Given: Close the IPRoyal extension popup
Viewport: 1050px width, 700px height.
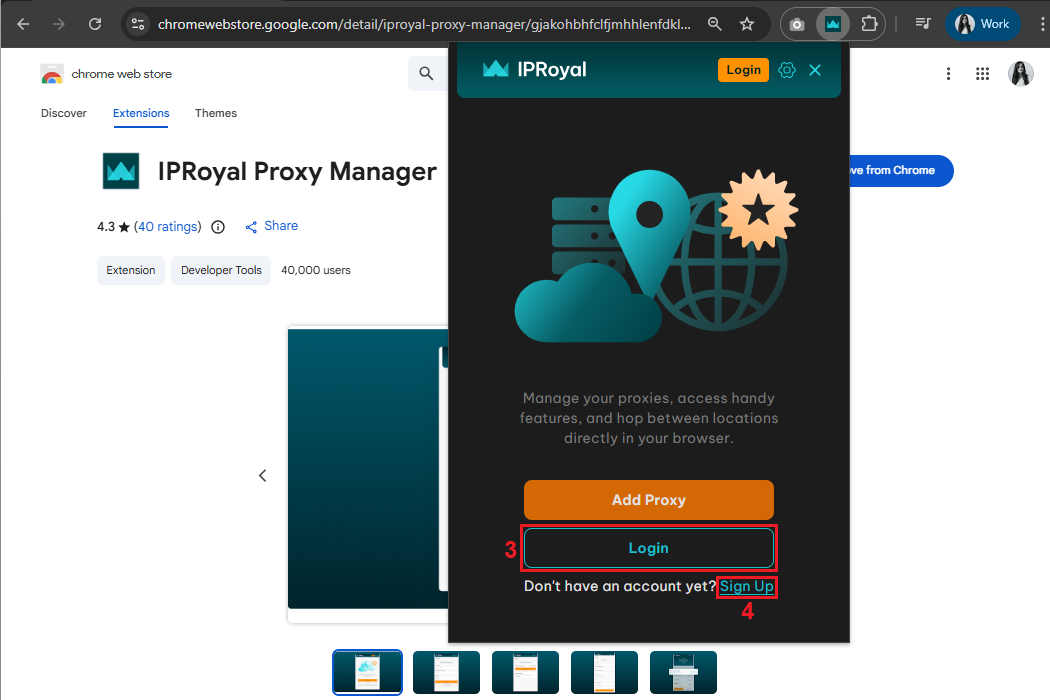Looking at the screenshot, I should pyautogui.click(x=815, y=70).
